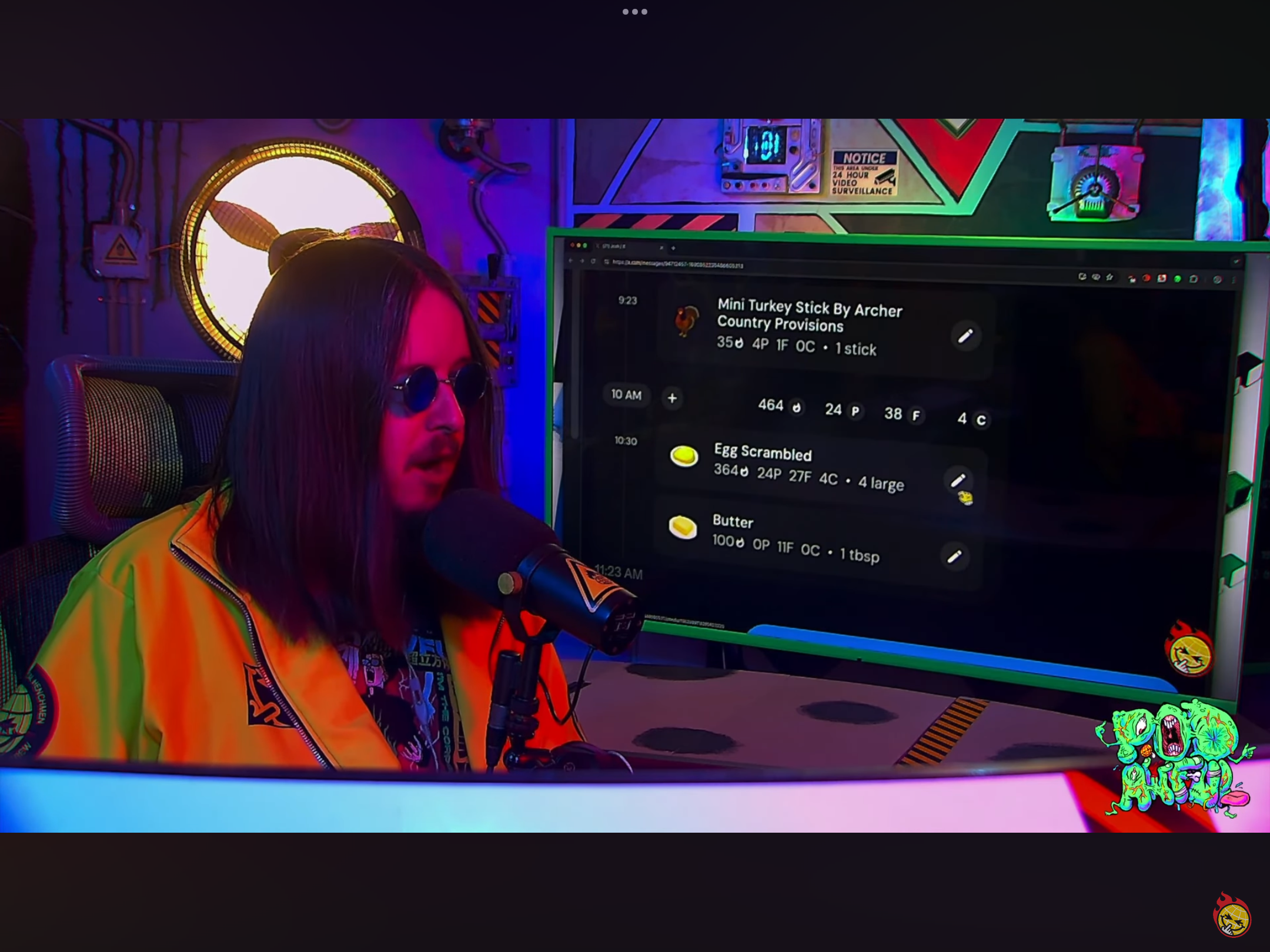
Task: Open the browser three-dot menu
Action: tap(1234, 280)
